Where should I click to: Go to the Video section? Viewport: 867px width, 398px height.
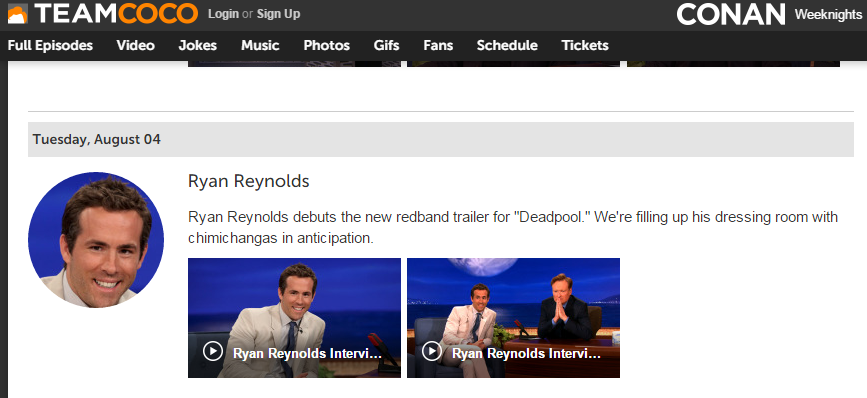click(x=135, y=45)
